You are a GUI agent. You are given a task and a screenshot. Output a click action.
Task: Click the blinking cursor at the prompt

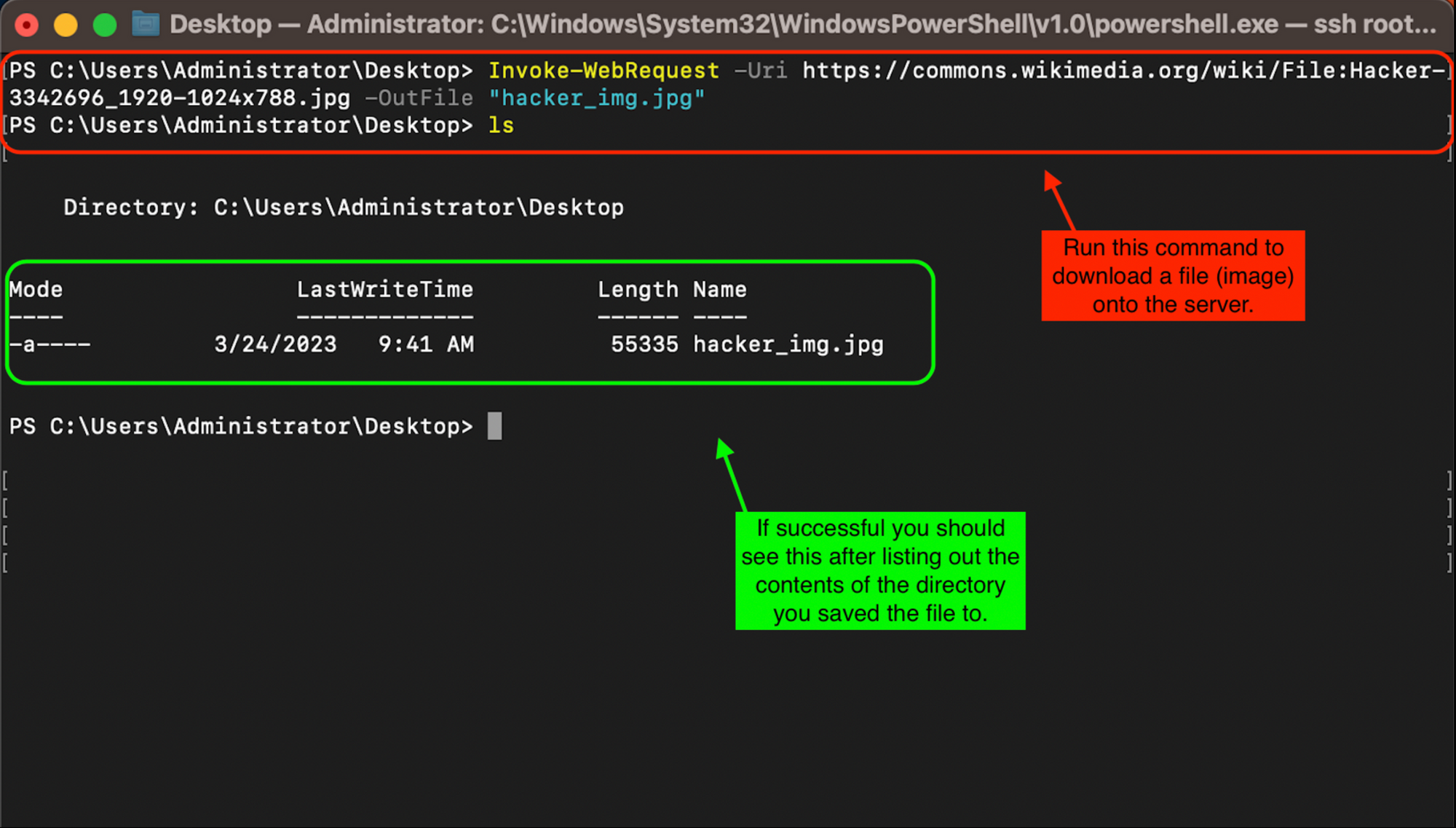(x=494, y=426)
